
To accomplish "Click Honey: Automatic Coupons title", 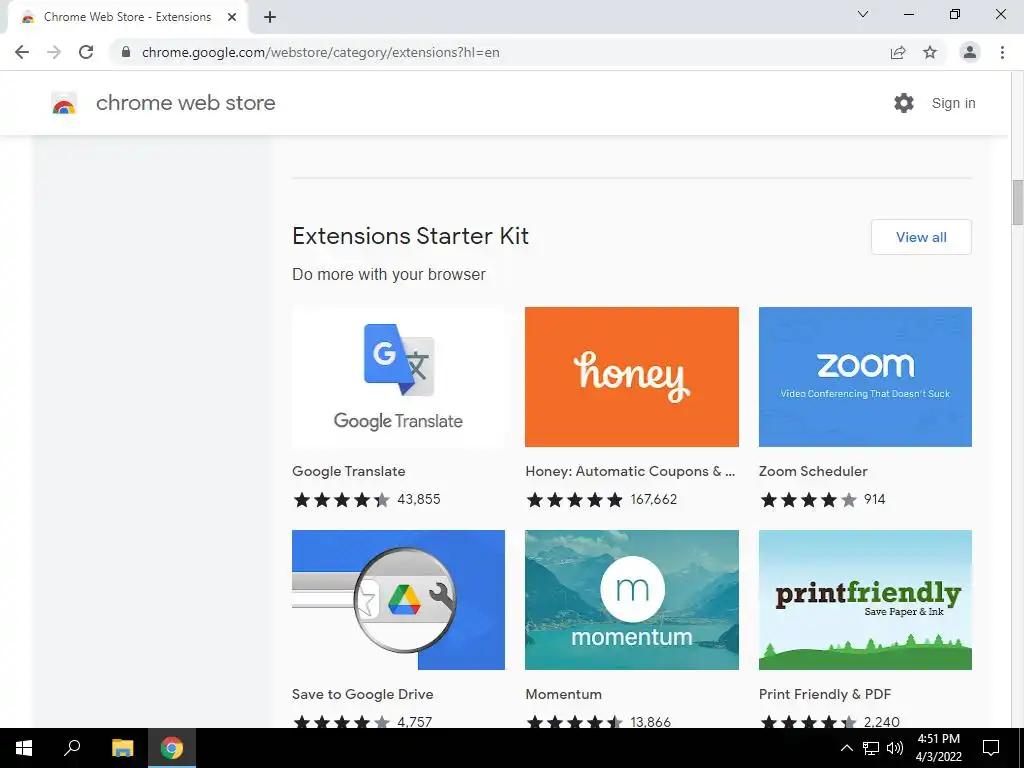I will (x=630, y=472).
